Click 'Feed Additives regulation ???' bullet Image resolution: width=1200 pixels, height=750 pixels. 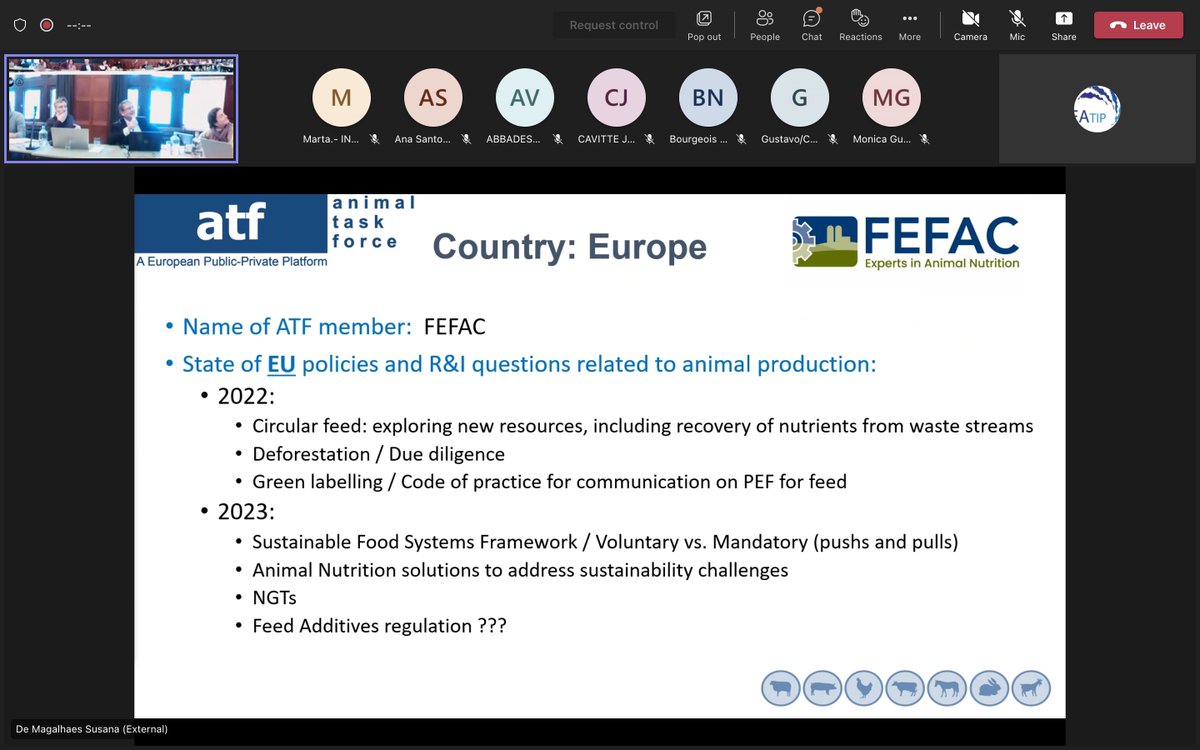pos(379,626)
